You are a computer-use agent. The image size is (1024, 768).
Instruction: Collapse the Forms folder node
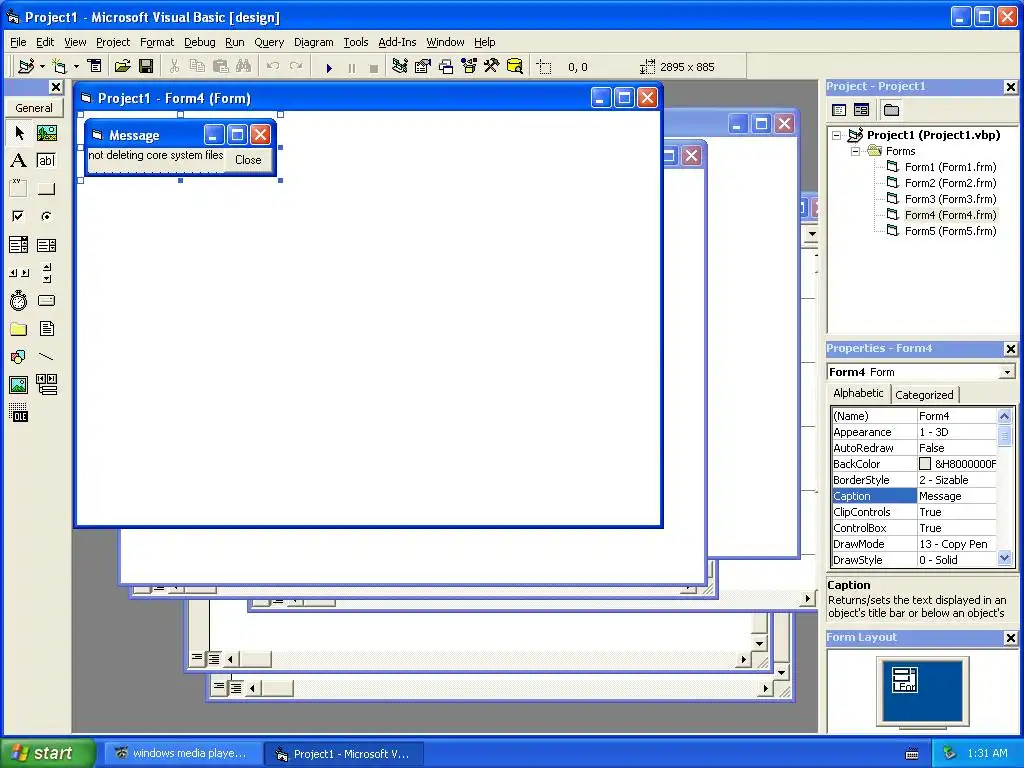coord(855,151)
